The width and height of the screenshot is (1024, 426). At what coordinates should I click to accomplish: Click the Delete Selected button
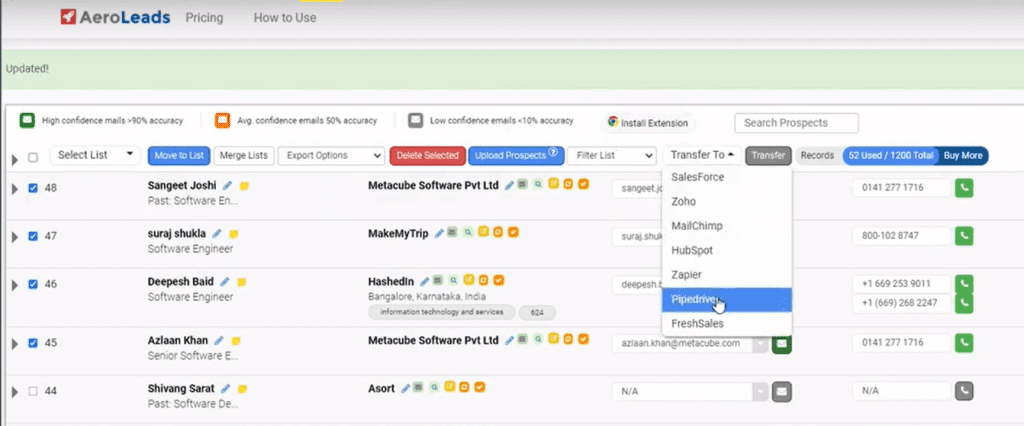coord(428,156)
